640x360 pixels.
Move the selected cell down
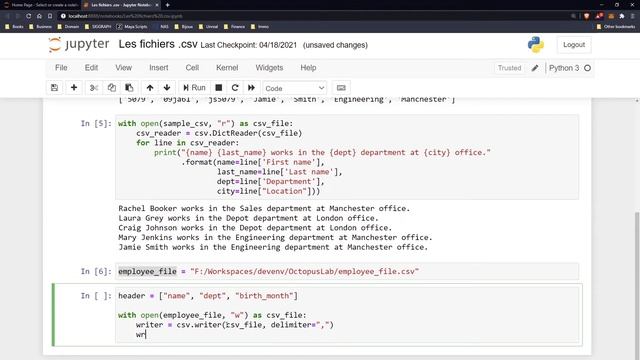pyautogui.click(x=167, y=88)
